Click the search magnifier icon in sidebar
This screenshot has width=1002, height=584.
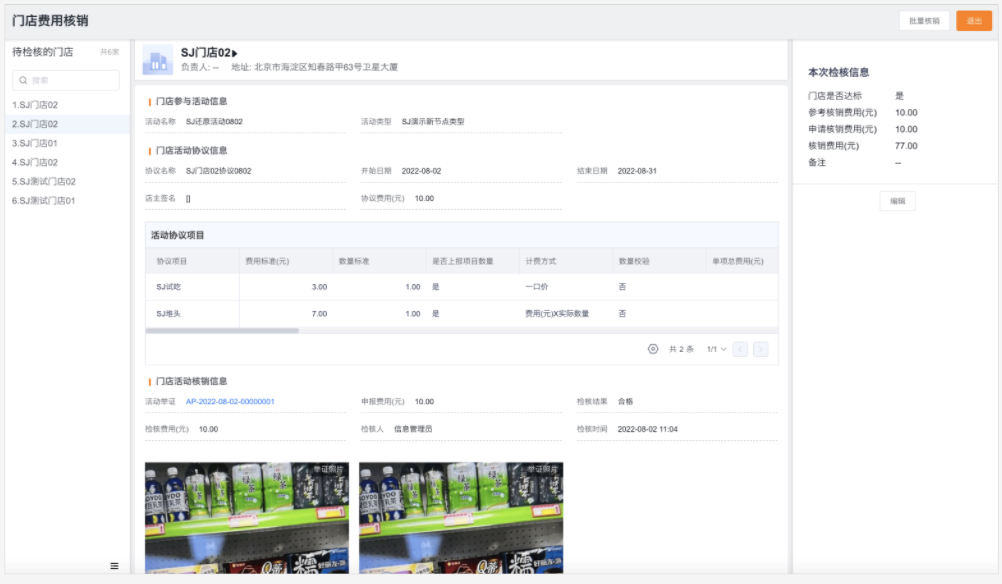tap(23, 81)
